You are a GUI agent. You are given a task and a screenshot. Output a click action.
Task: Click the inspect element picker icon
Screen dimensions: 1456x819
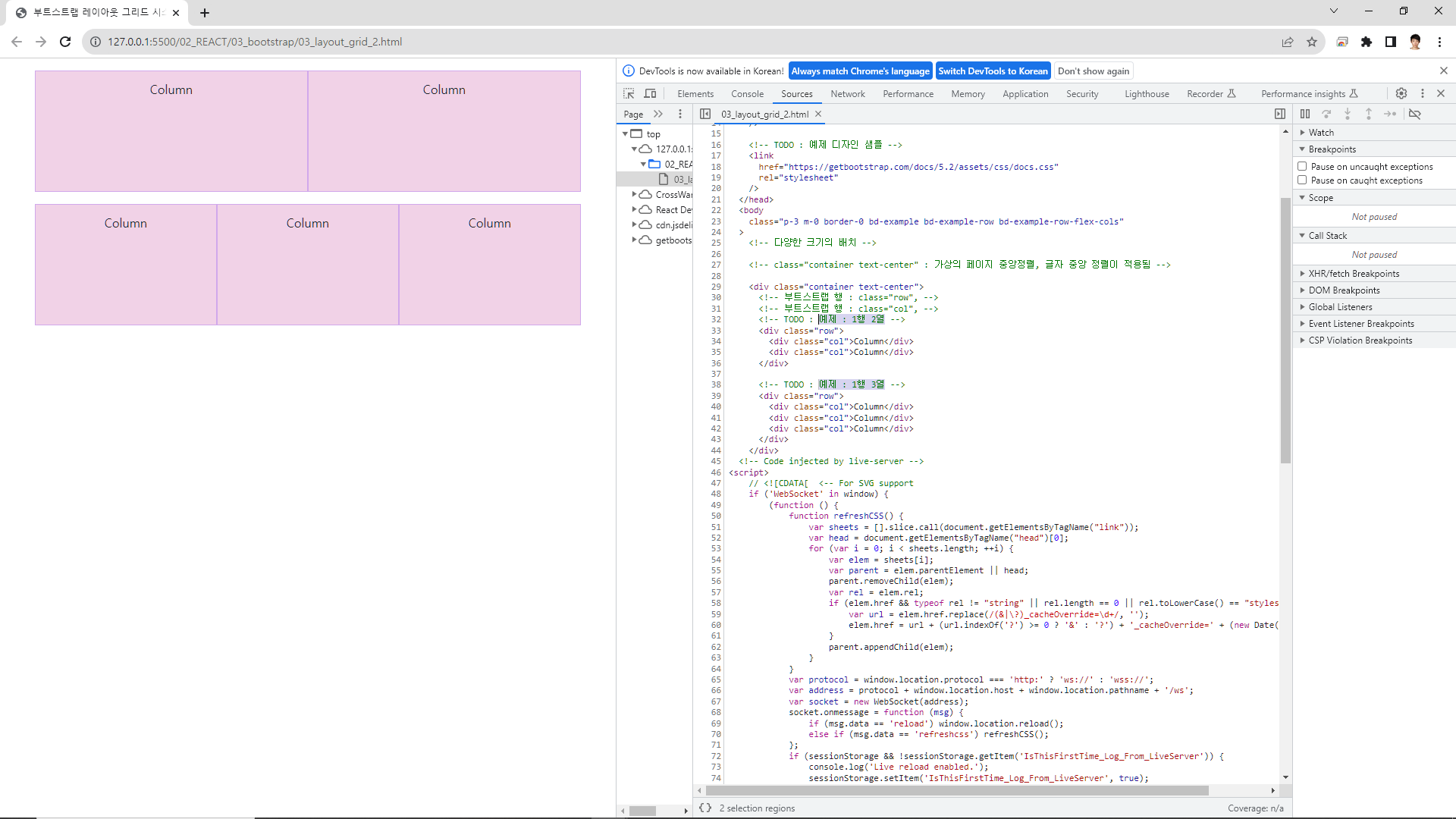(x=629, y=93)
